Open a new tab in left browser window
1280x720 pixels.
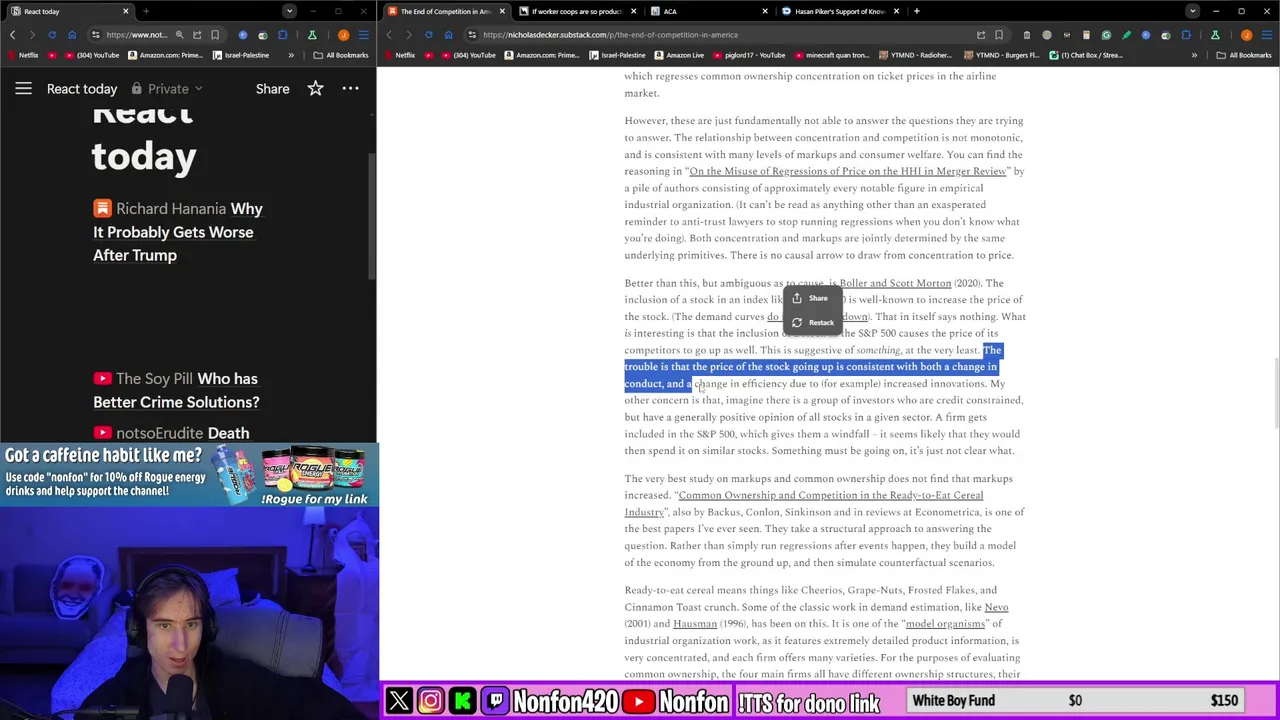[146, 11]
